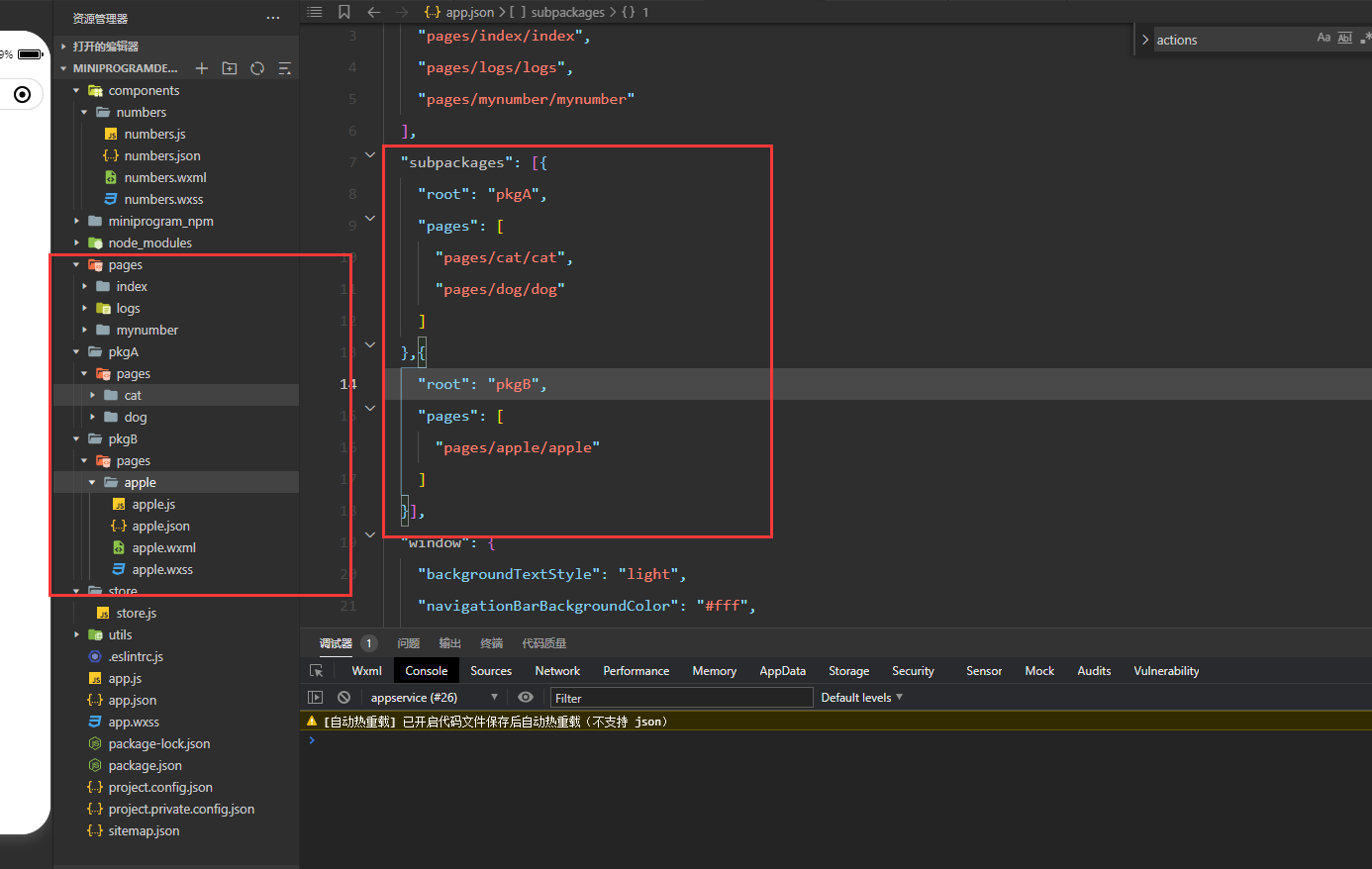This screenshot has height=869, width=1372.
Task: Click the new folder icon in explorer
Action: 230,68
